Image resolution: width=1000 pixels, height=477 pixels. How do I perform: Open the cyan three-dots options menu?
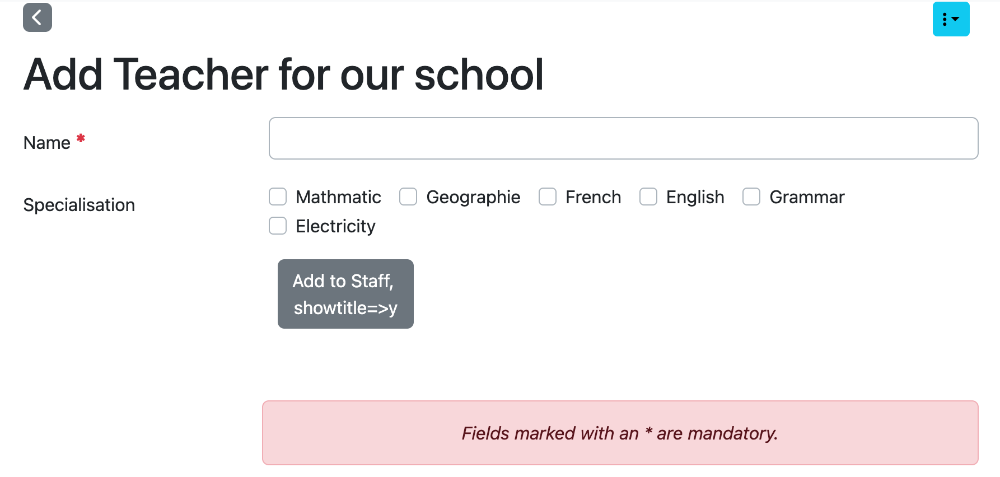tap(951, 19)
